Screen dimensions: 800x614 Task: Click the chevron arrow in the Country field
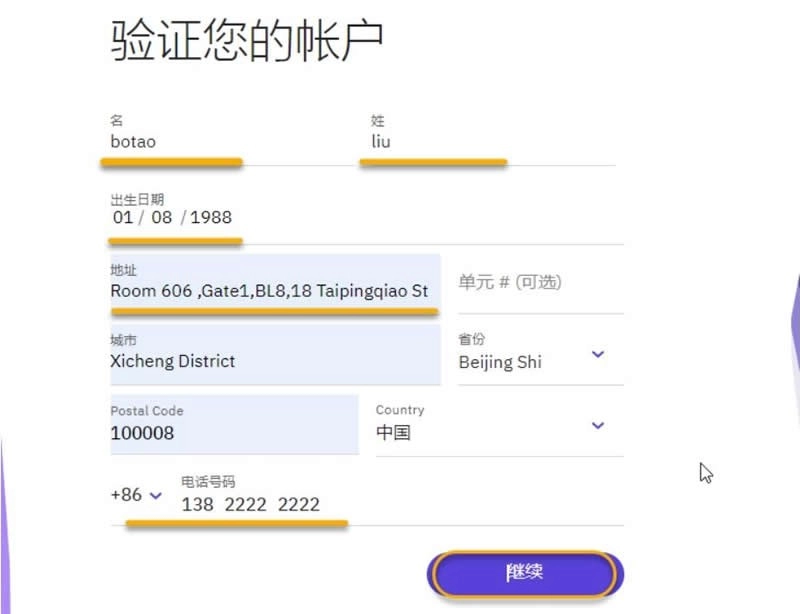pos(598,425)
